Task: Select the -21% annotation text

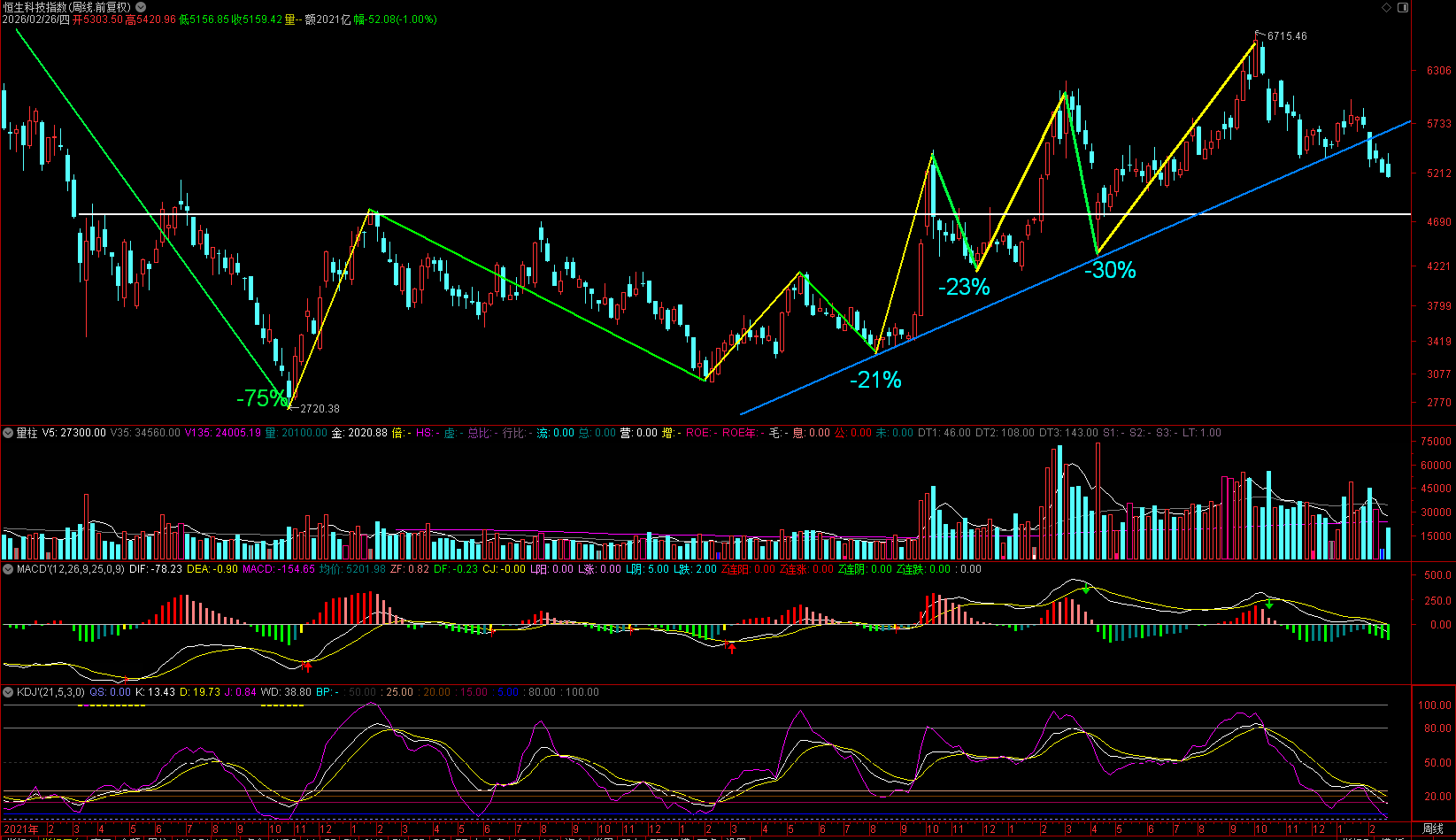Action: 875,380
